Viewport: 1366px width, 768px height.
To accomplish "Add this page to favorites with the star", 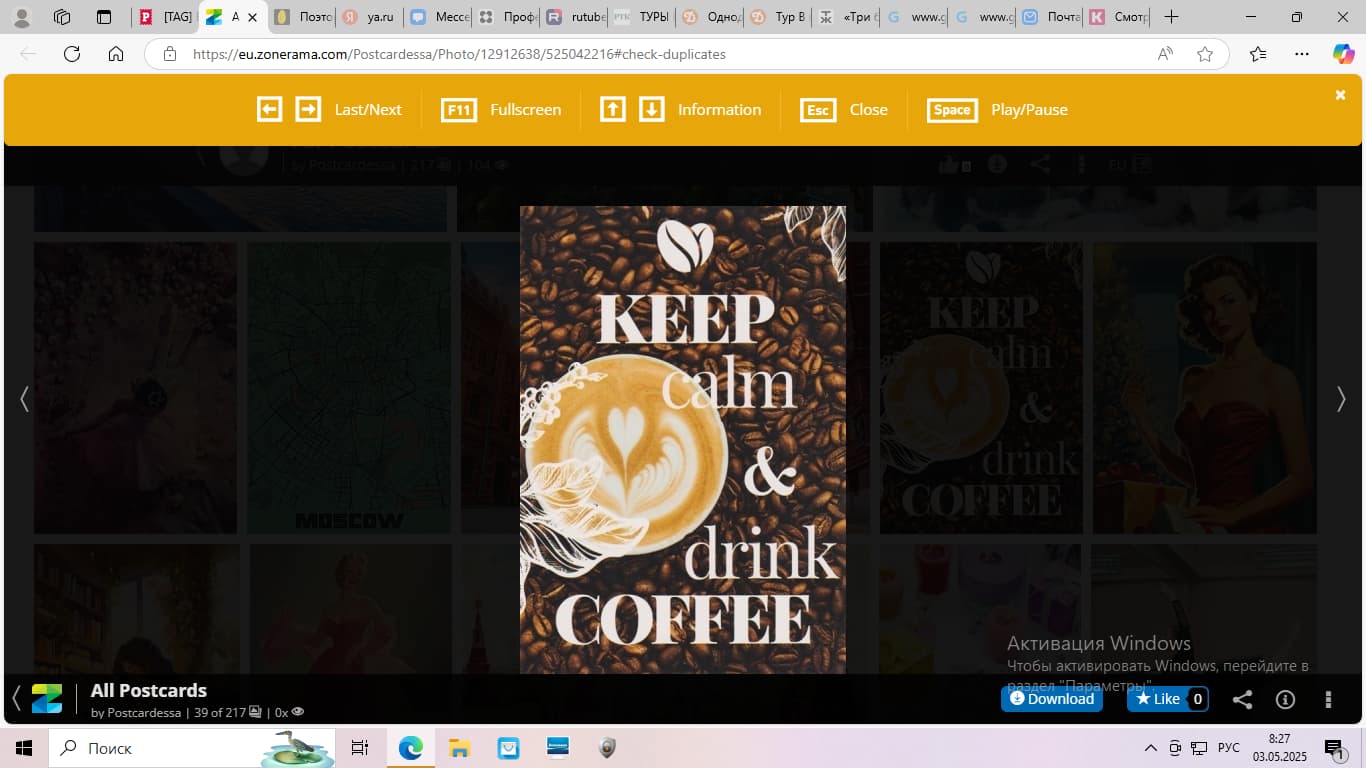I will pyautogui.click(x=1205, y=54).
